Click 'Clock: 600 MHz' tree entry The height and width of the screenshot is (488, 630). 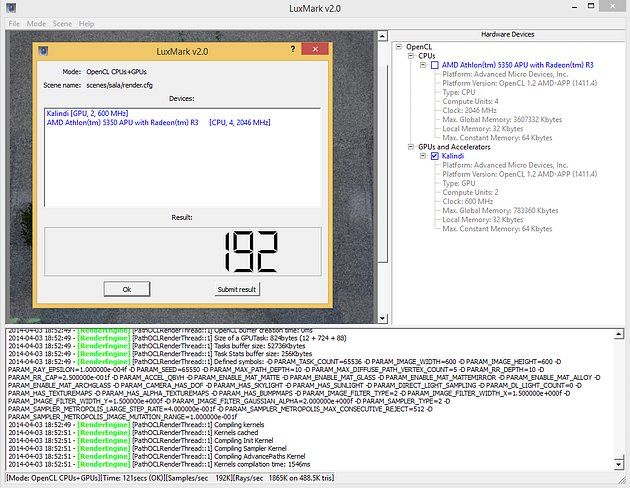(x=467, y=202)
